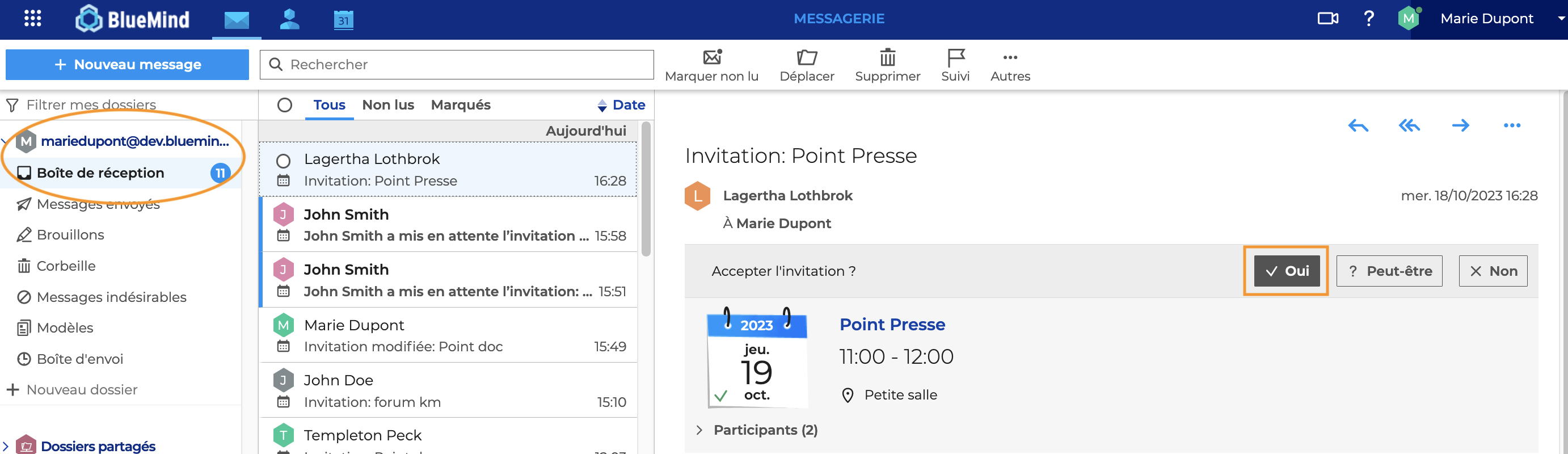Screen dimensions: 1568x454
Task: Switch to the Marqués tab
Action: [x=460, y=106]
